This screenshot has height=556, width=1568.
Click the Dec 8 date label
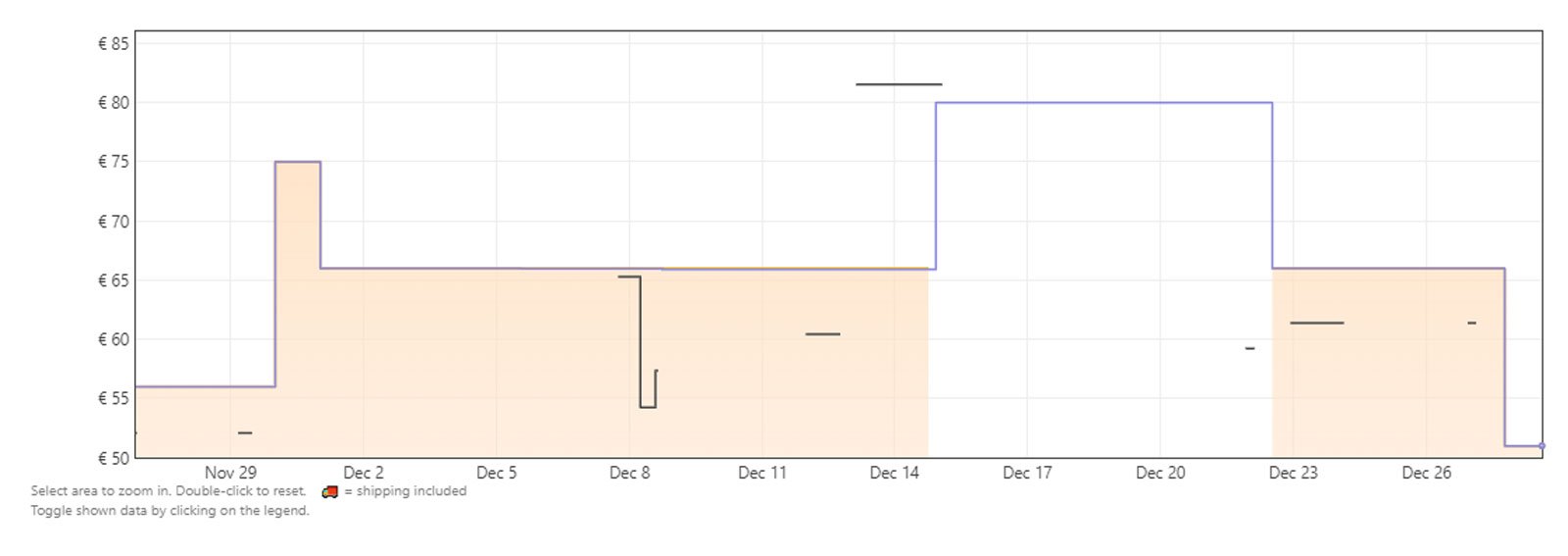pos(629,473)
